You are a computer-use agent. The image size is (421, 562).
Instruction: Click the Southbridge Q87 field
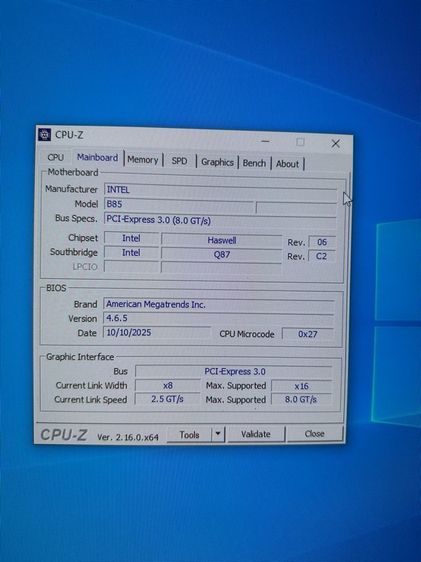tap(221, 255)
